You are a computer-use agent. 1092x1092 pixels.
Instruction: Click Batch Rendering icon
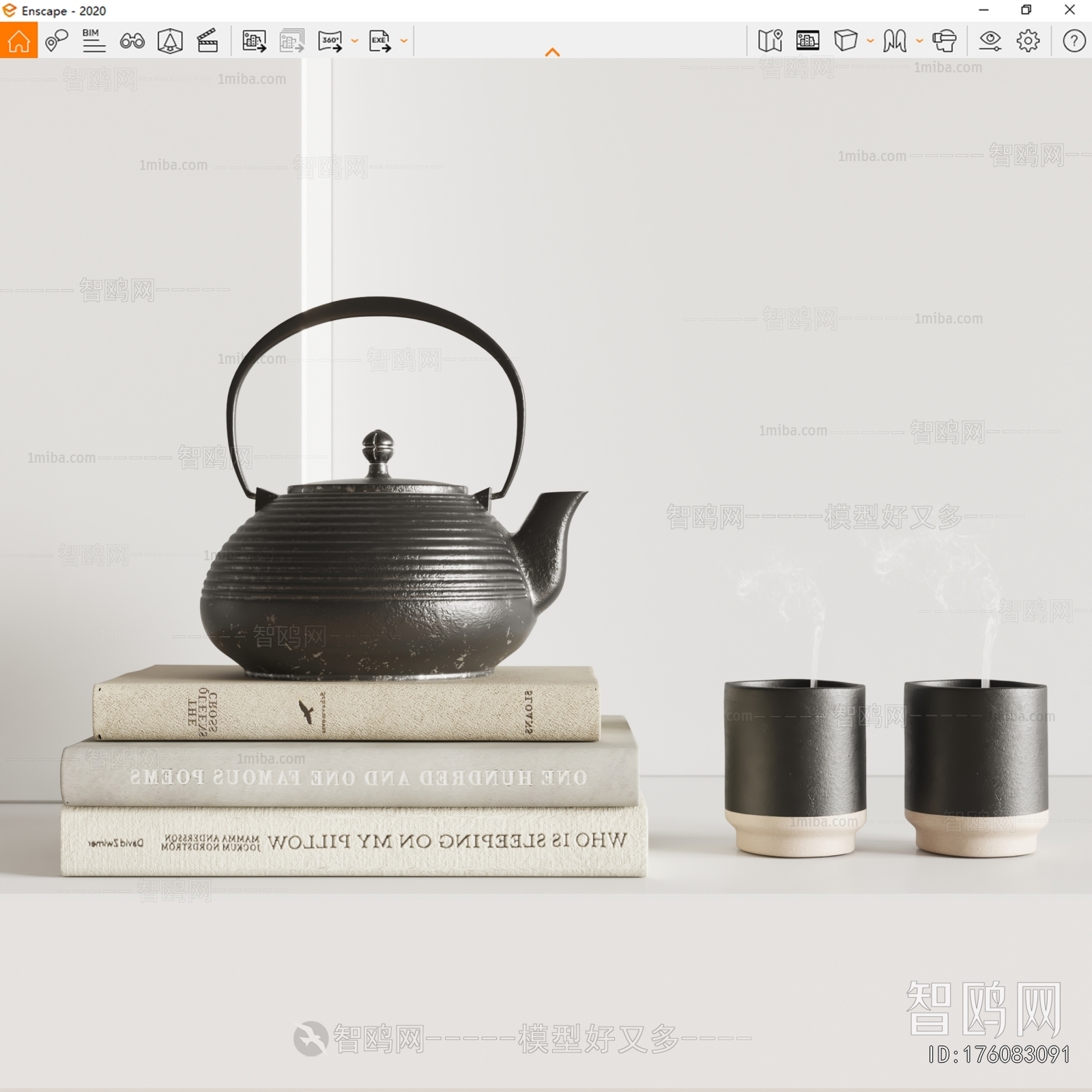coord(292,41)
